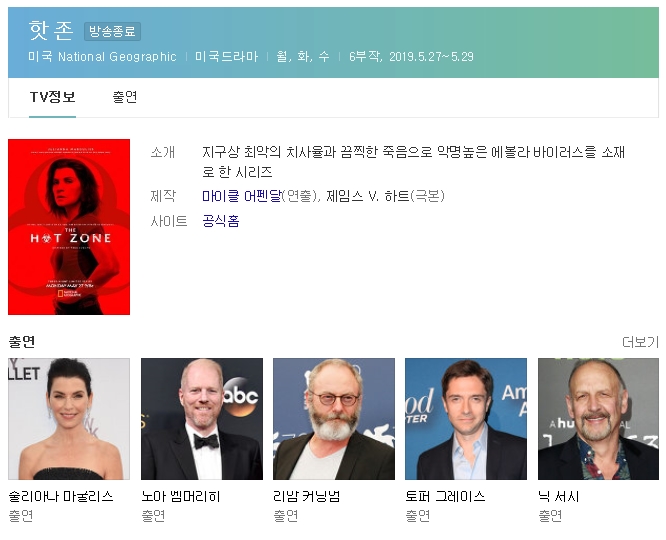Click 리암 커닝엄 cast photo
666x540 pixels.
click(x=333, y=419)
